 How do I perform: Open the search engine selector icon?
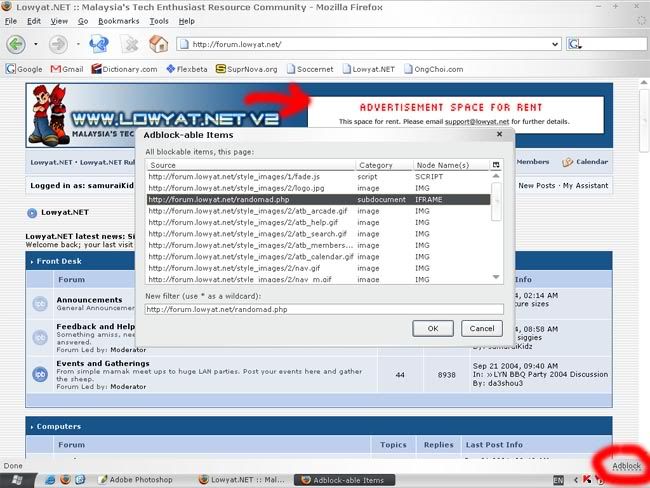(x=575, y=44)
